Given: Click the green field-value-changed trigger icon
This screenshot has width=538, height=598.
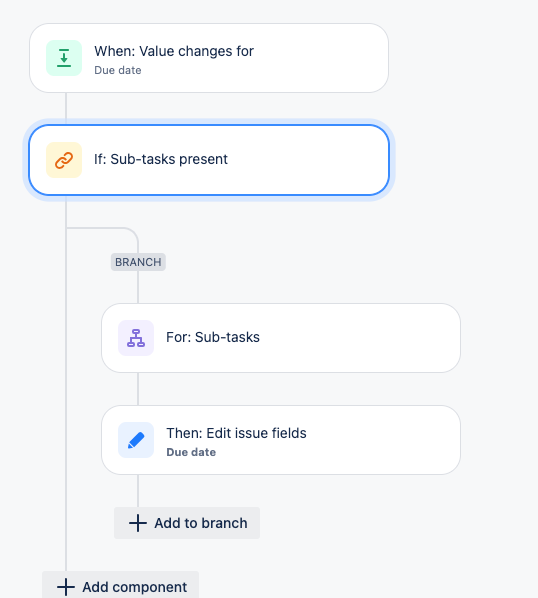Looking at the screenshot, I should tap(64, 58).
